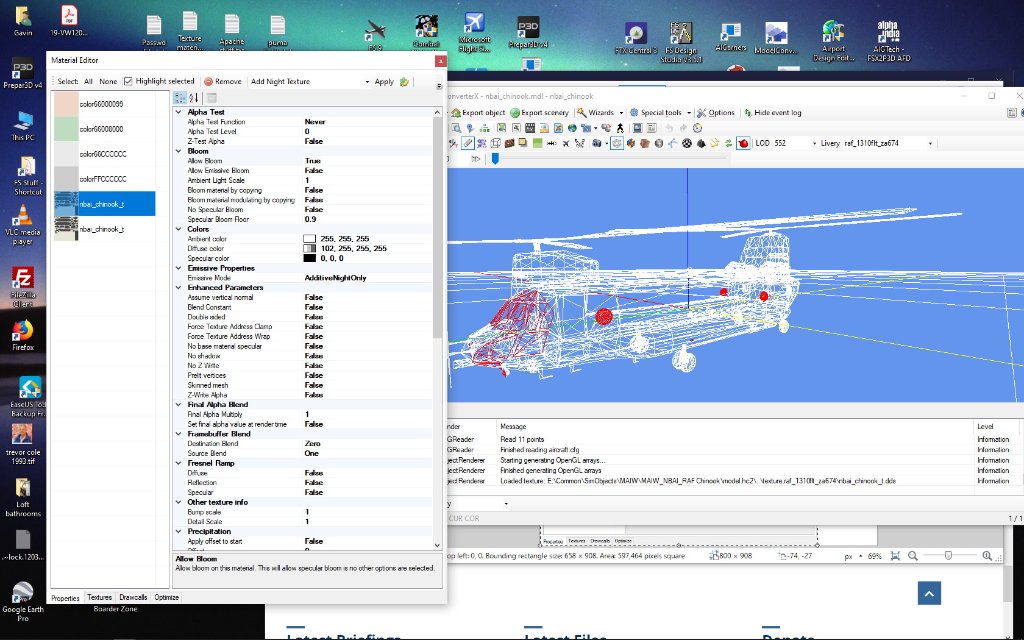
Task: Click the Apply button in Material Editor
Action: click(384, 81)
